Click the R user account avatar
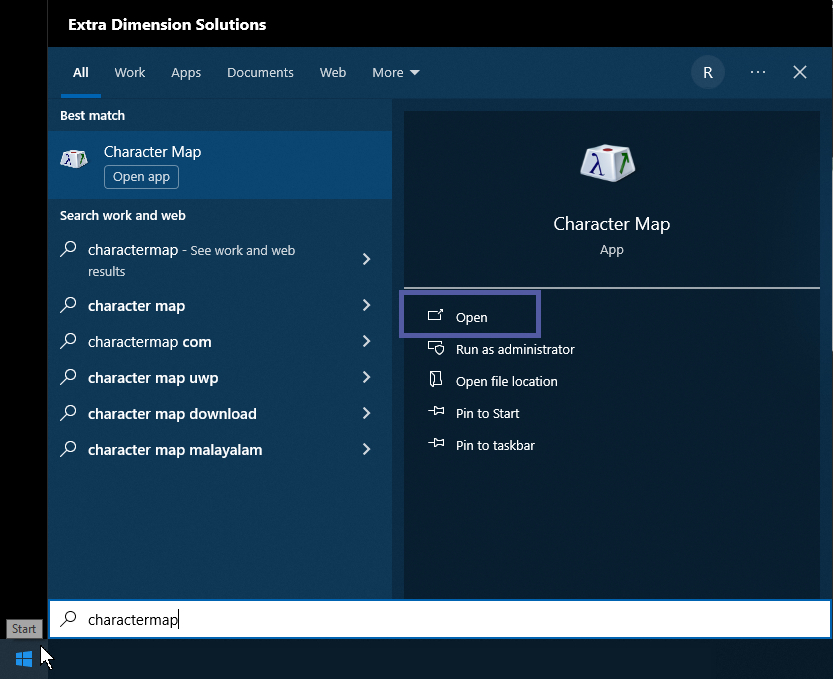833x679 pixels. coord(708,73)
